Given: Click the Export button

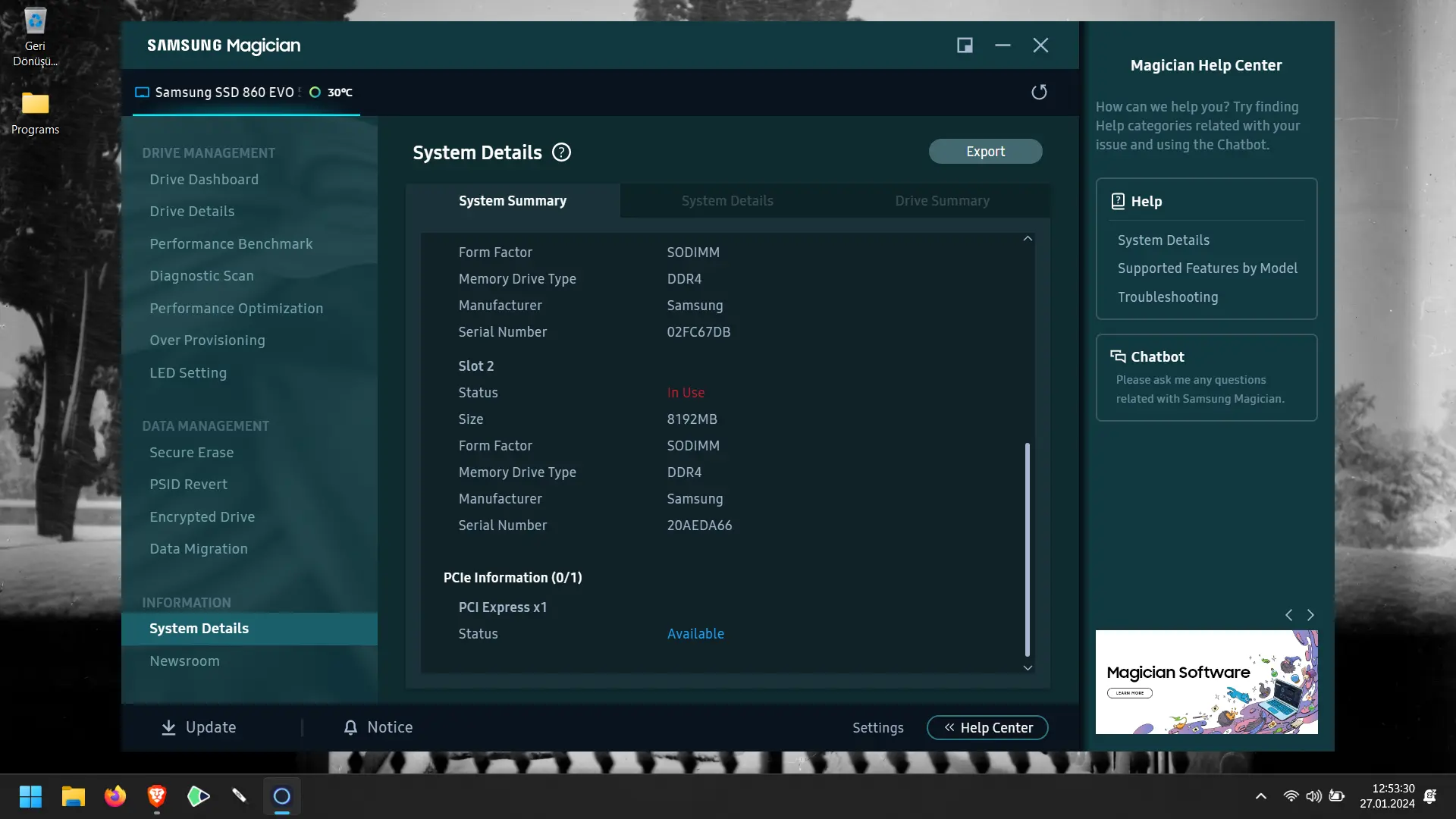Looking at the screenshot, I should [x=986, y=152].
